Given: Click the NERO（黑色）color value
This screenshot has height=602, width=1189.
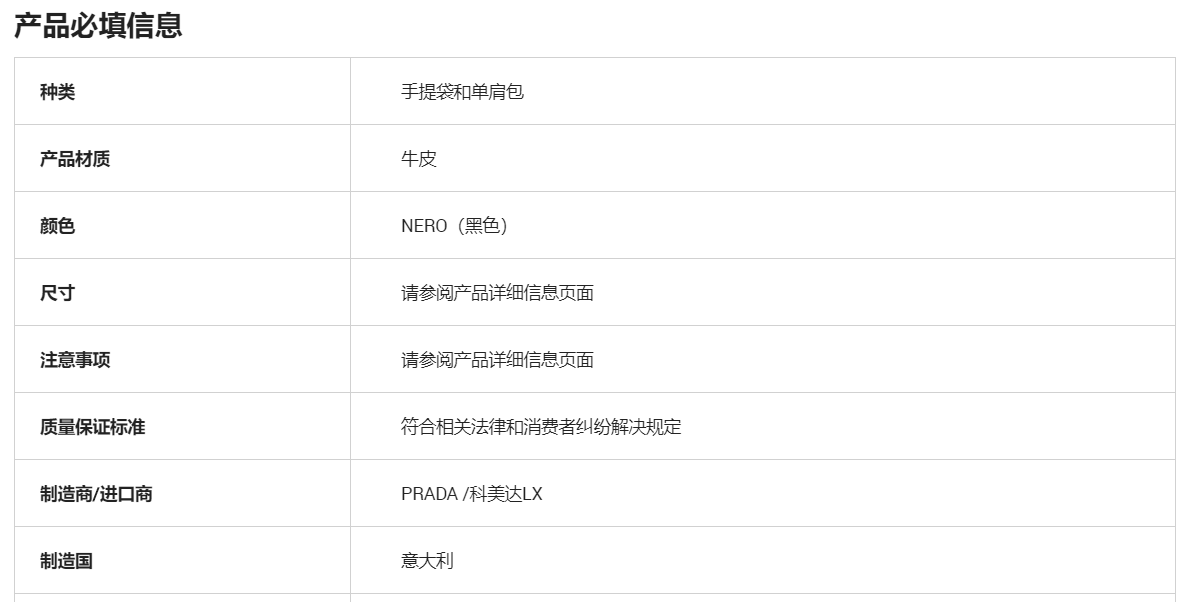Looking at the screenshot, I should [455, 226].
